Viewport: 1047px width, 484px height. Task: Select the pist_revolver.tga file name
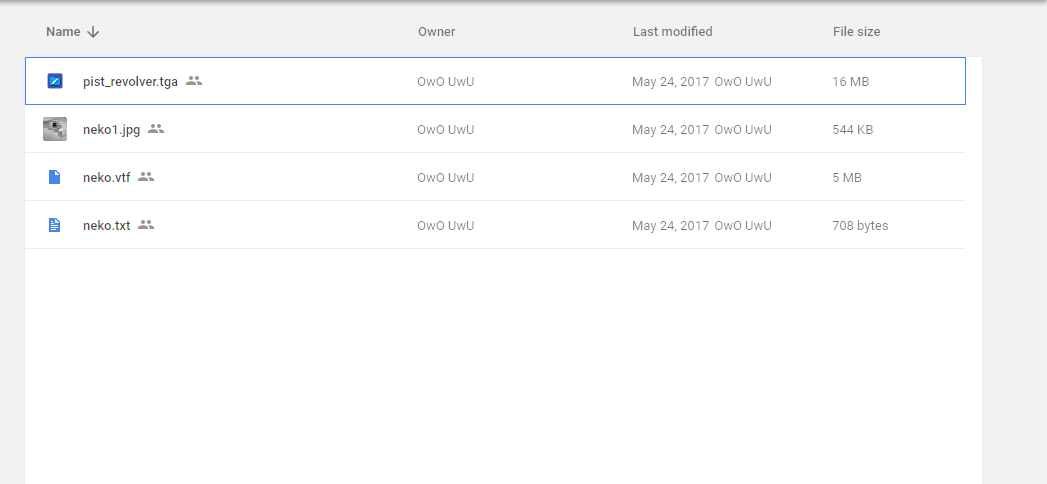[130, 82]
